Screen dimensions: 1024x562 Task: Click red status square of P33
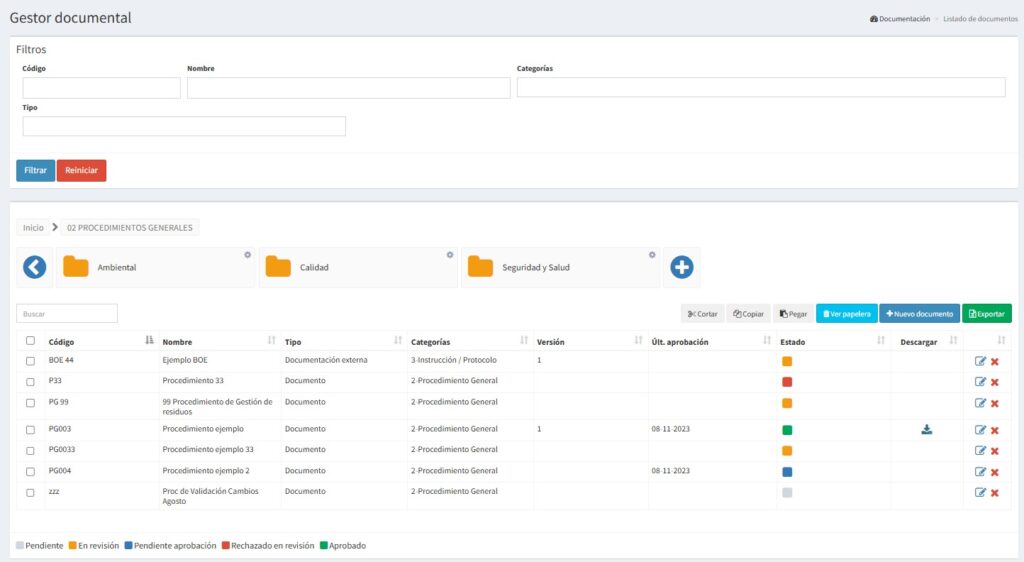click(x=787, y=382)
